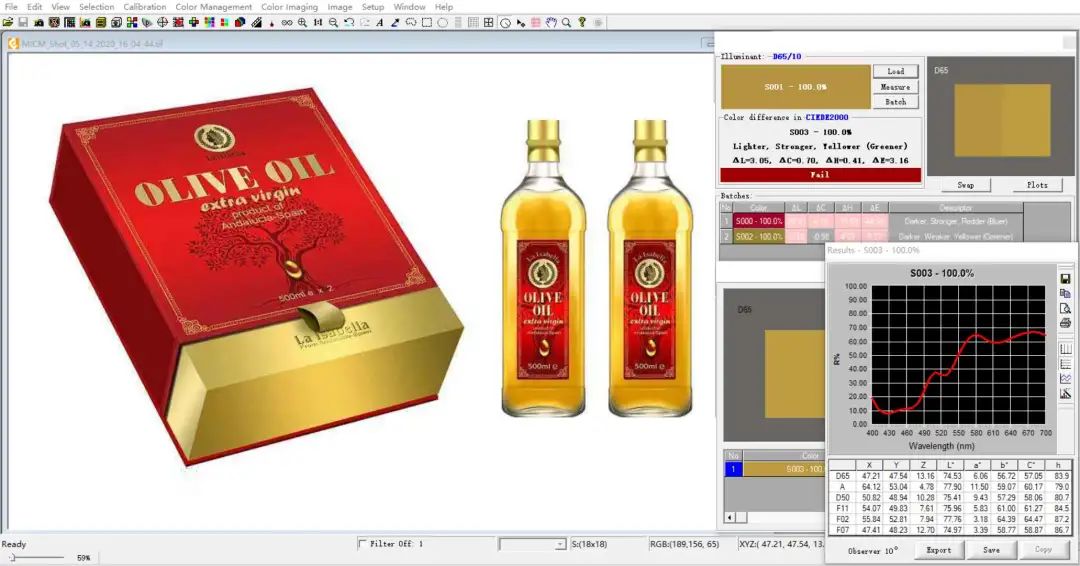Select the zoom in magnifier tool
This screenshot has height=566, width=1080.
coord(302,23)
